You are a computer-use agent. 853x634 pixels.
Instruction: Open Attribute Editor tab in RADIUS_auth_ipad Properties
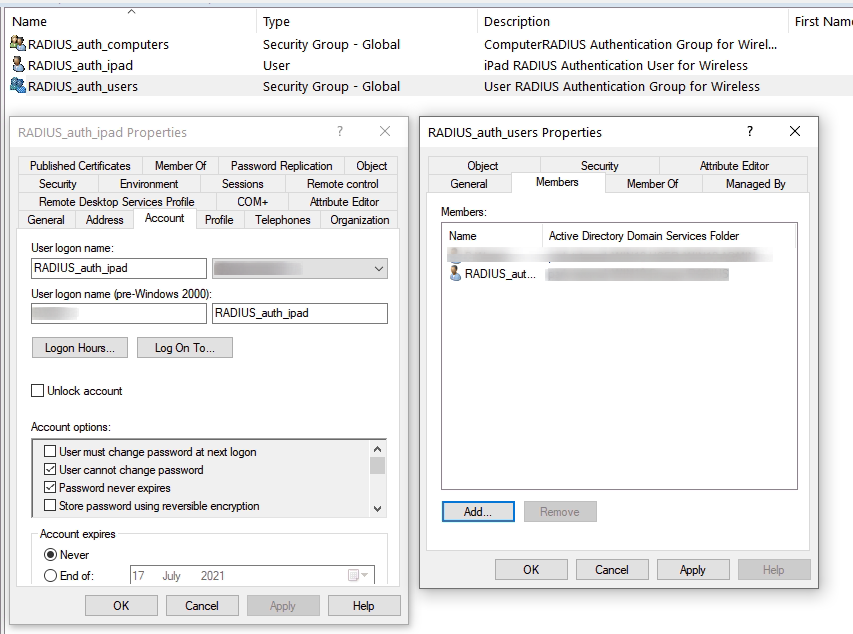tap(344, 201)
